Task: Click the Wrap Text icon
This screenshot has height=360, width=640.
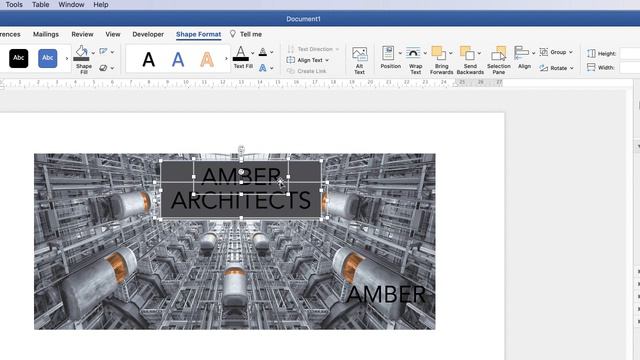Action: (413, 53)
